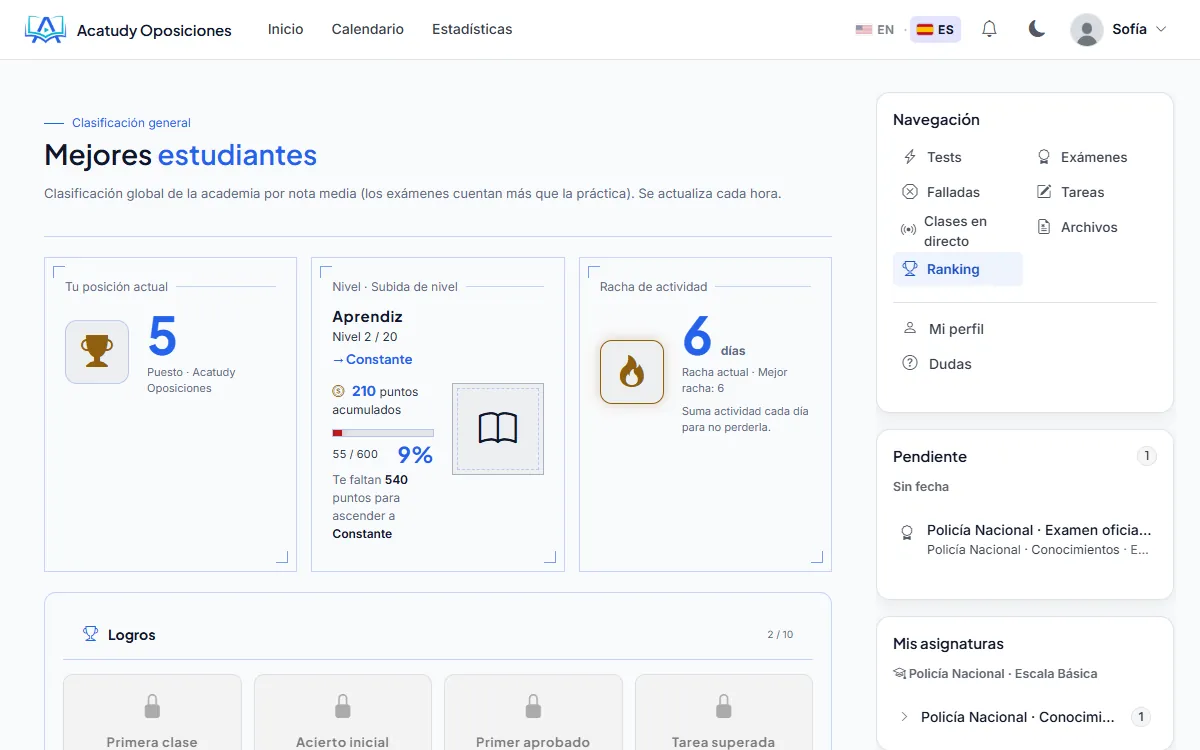Click the medal icon beside Exámenes

coord(1044,157)
